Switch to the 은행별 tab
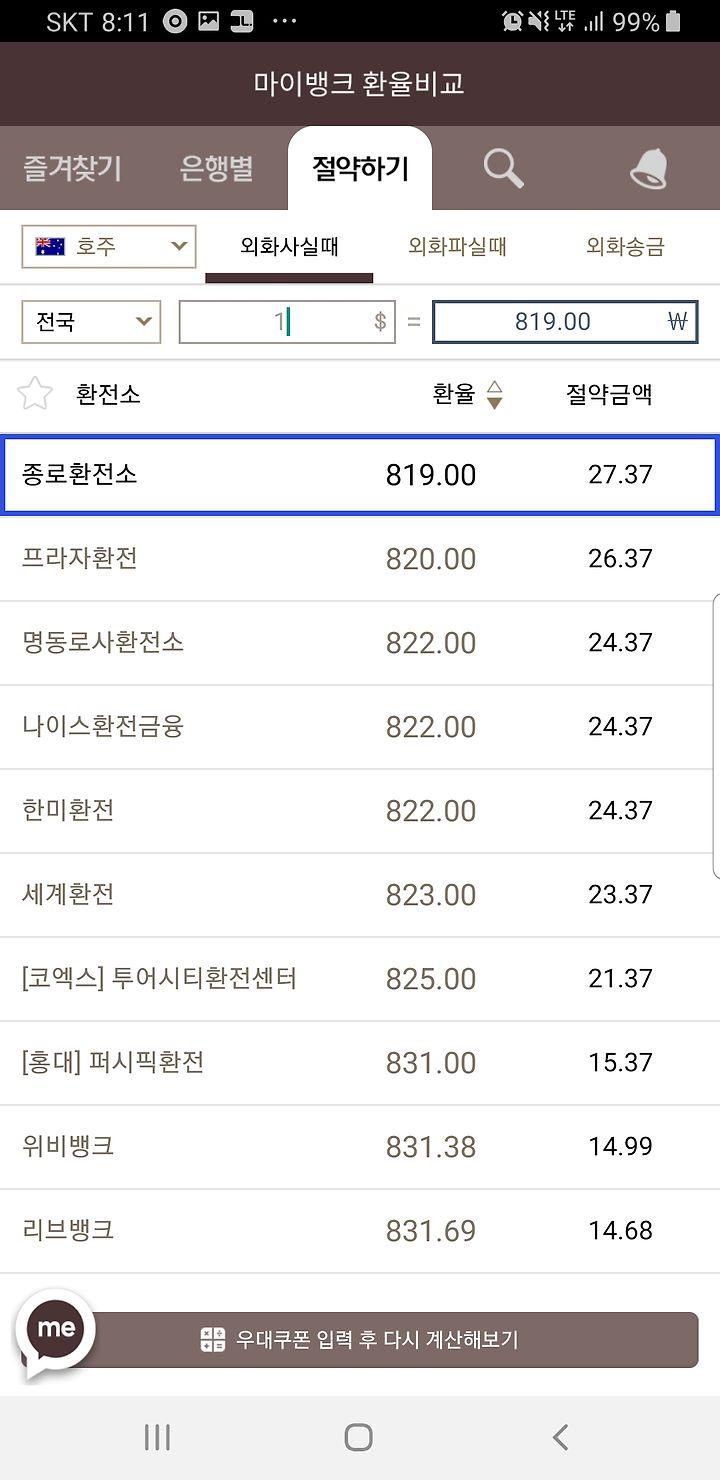This screenshot has width=720, height=1480. pyautogui.click(x=216, y=168)
